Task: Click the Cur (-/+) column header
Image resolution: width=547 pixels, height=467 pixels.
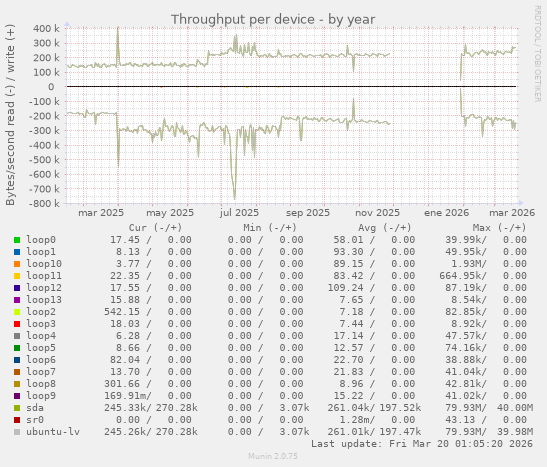Action: [155, 228]
